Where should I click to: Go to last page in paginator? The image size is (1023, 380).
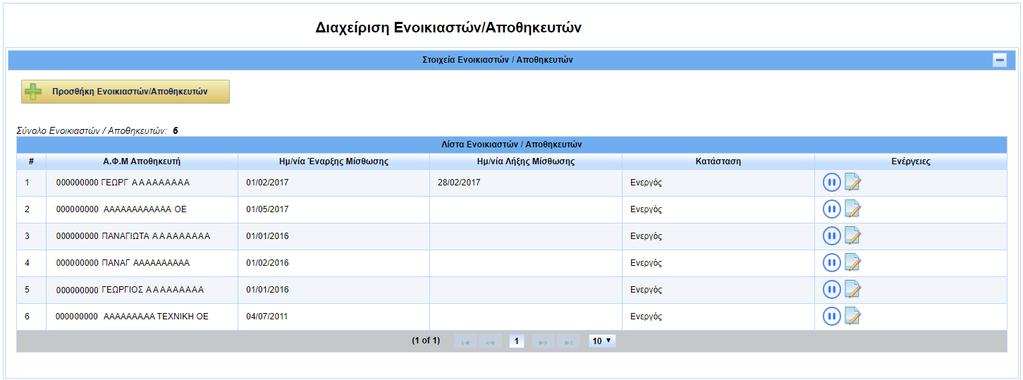(x=568, y=341)
